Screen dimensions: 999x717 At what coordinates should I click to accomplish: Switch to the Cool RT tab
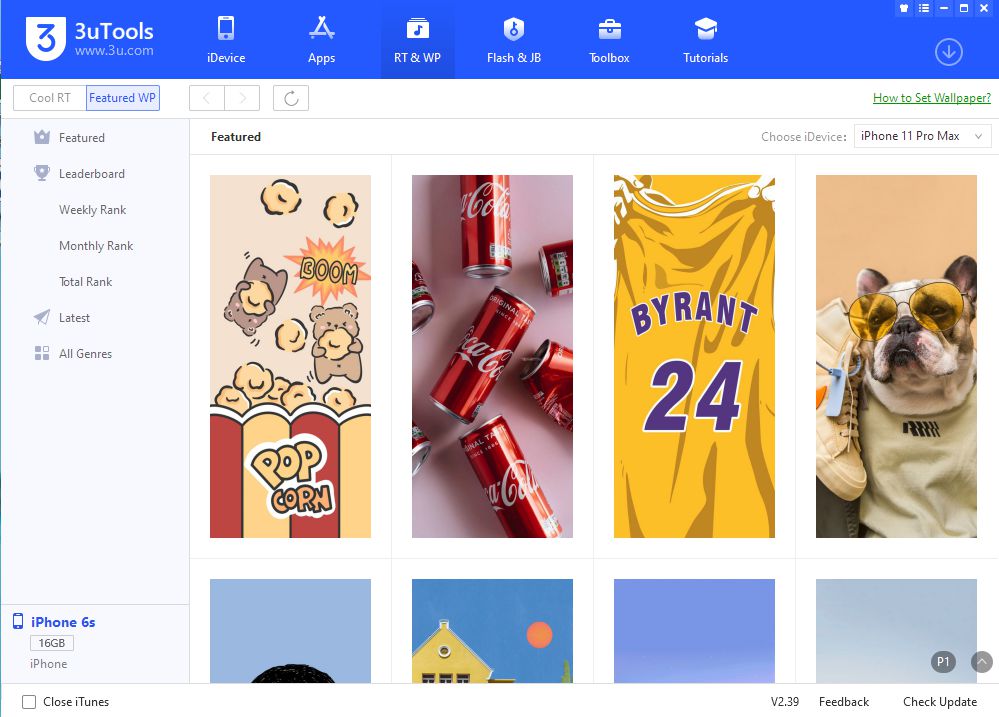tap(49, 97)
